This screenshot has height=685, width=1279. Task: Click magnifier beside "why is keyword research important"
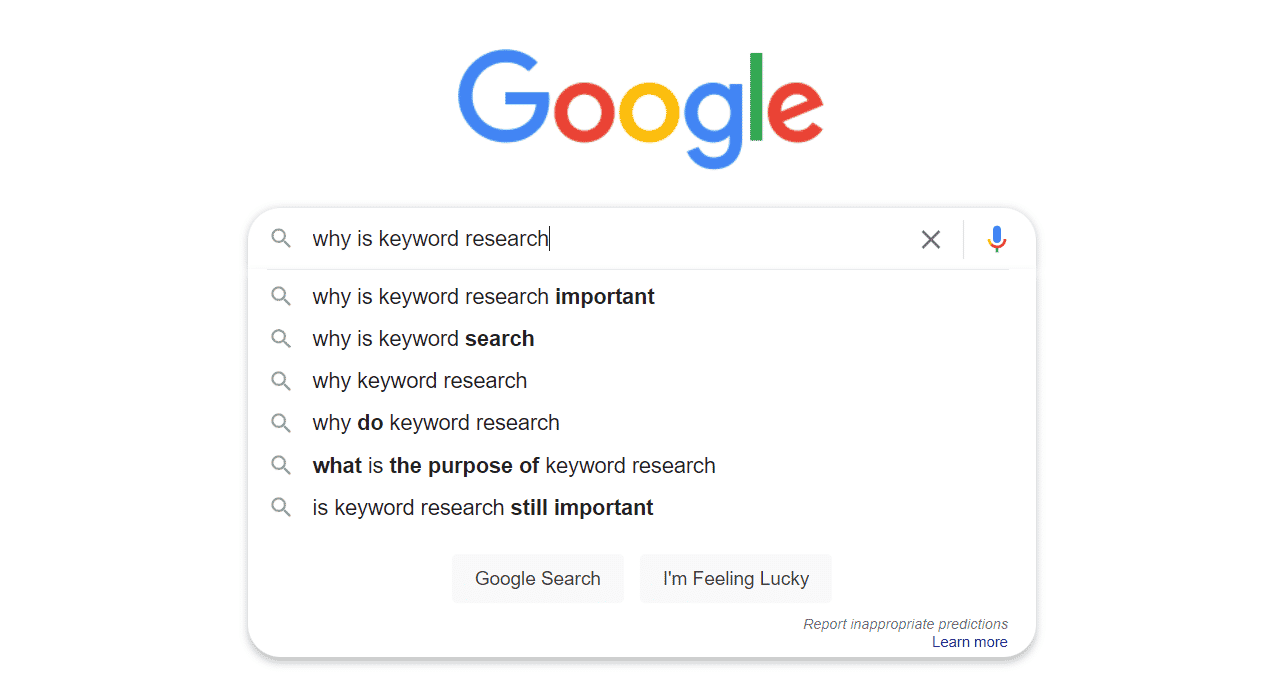(x=281, y=296)
